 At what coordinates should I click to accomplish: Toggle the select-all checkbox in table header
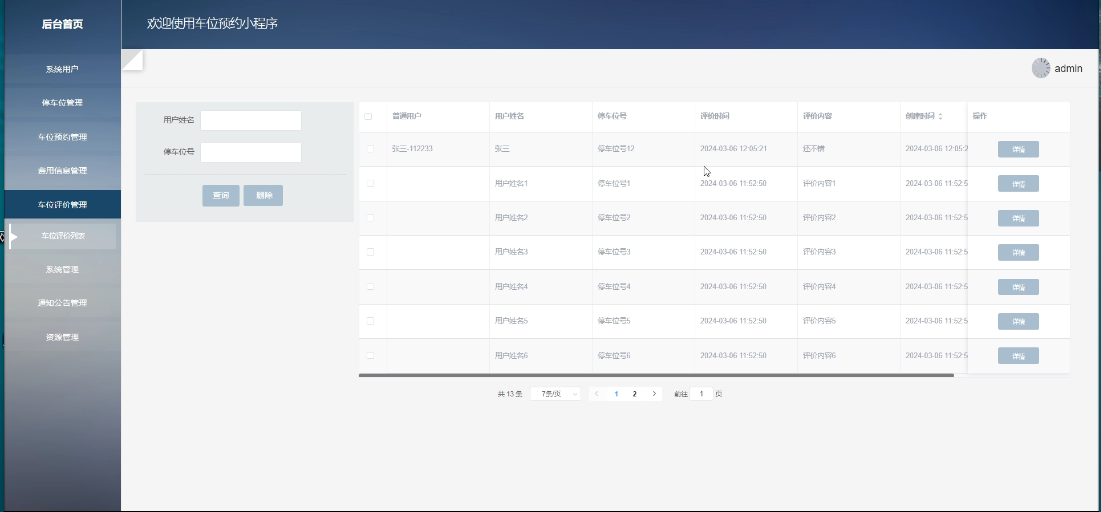[x=368, y=116]
